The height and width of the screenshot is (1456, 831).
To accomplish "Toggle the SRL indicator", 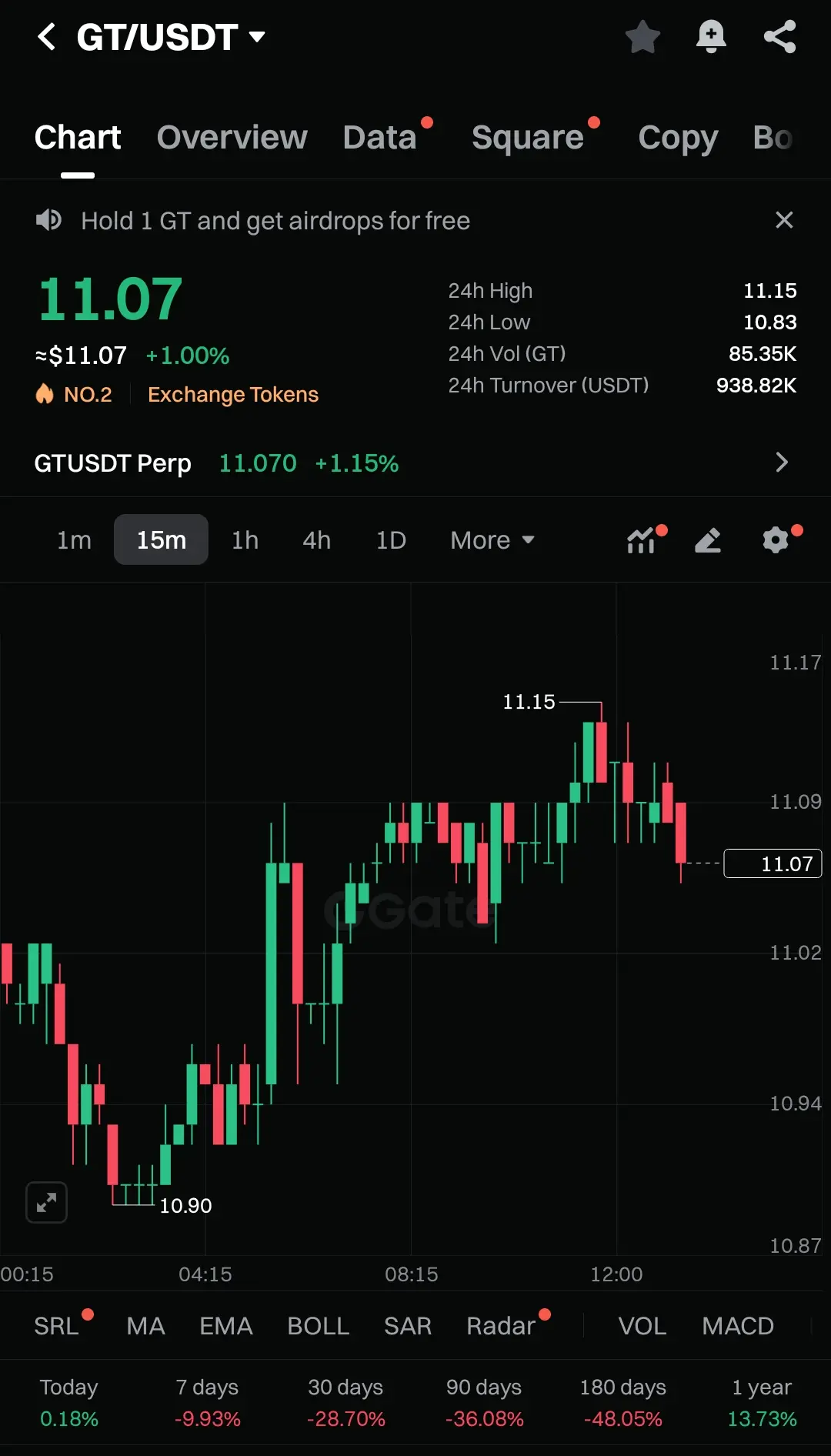I will click(56, 1326).
